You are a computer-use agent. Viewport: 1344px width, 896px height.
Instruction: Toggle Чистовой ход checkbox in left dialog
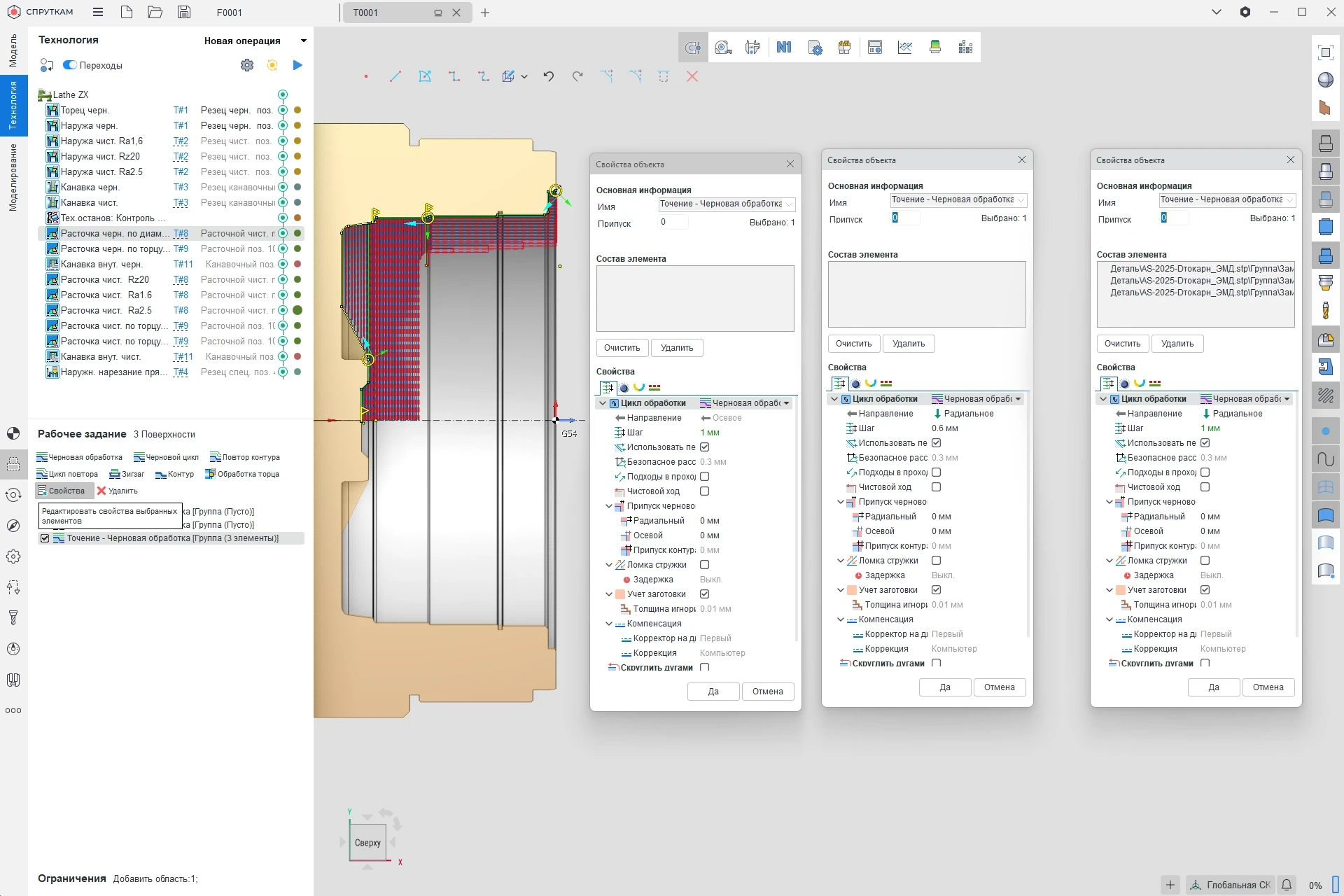(x=705, y=491)
